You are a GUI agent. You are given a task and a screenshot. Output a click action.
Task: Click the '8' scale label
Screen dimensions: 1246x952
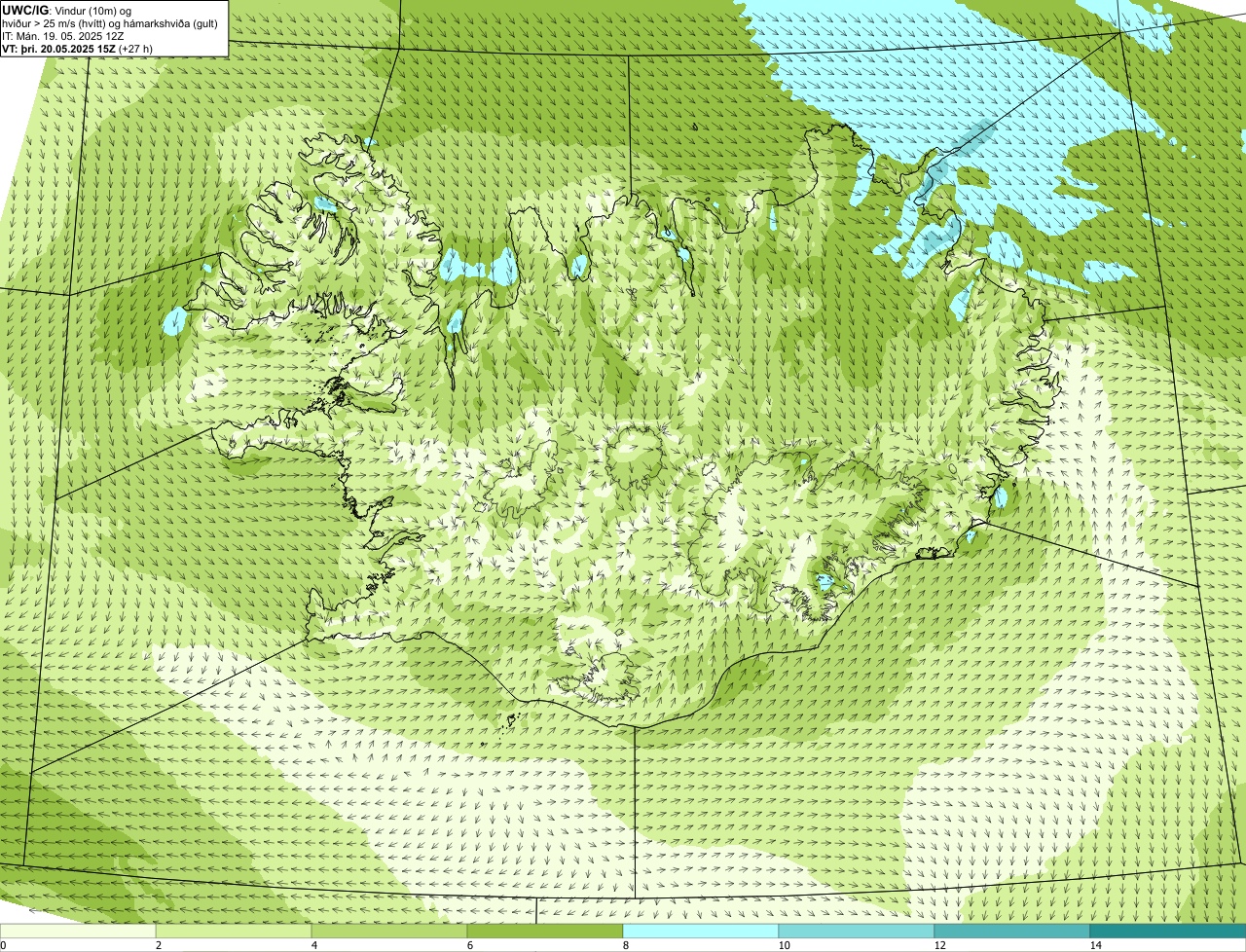point(625,945)
